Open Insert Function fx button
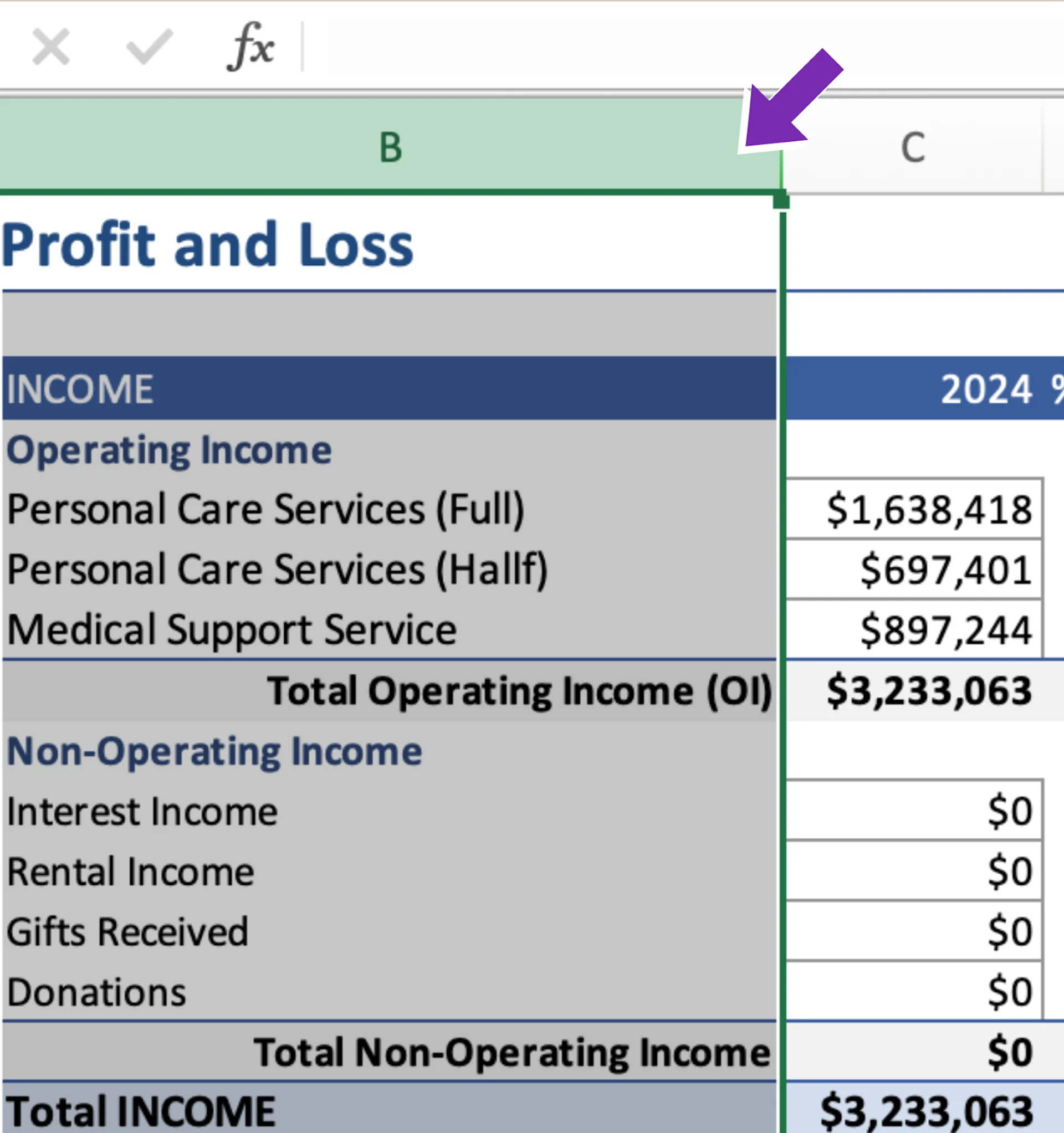This screenshot has height=1133, width=1064. pyautogui.click(x=250, y=47)
